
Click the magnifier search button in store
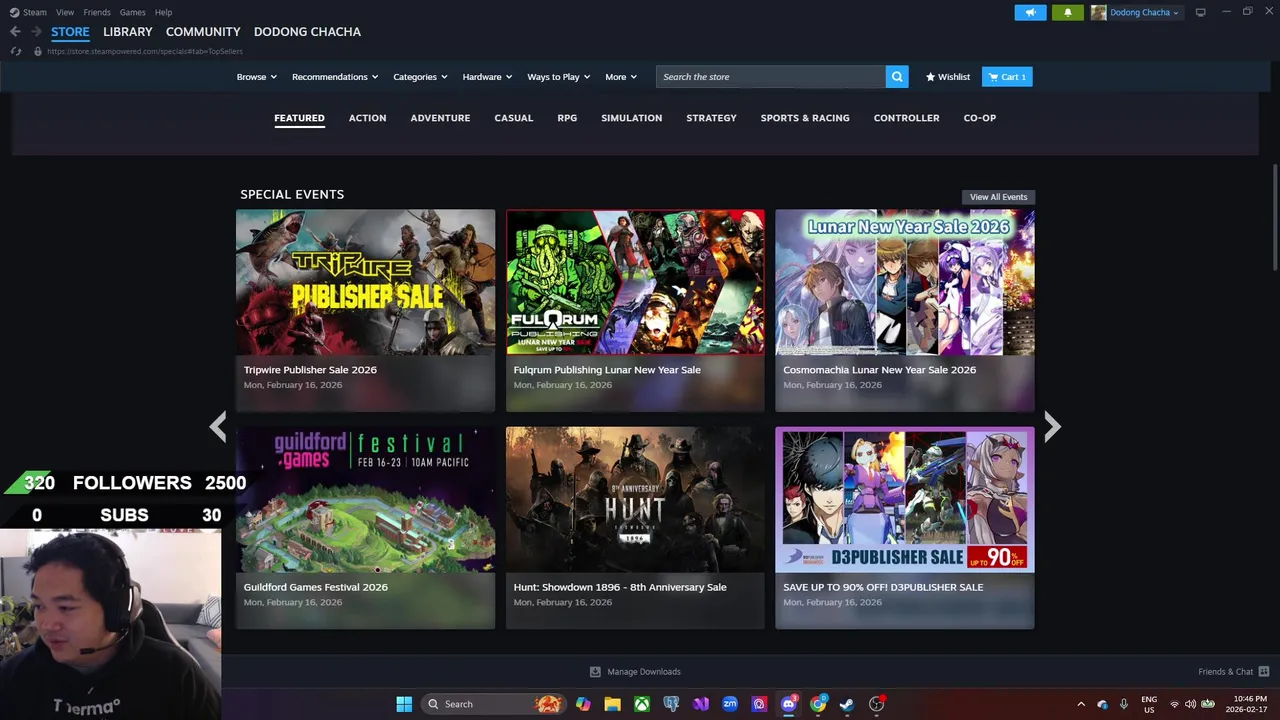coord(897,77)
